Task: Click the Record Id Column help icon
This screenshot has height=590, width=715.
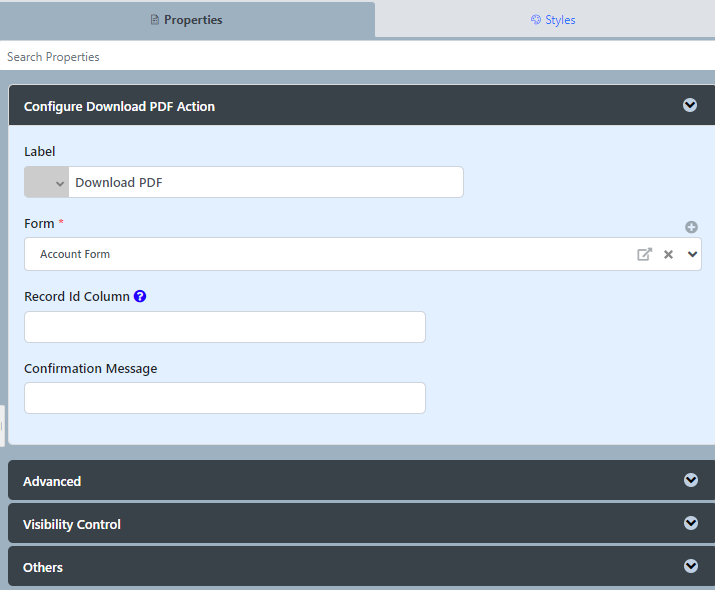Action: point(140,296)
